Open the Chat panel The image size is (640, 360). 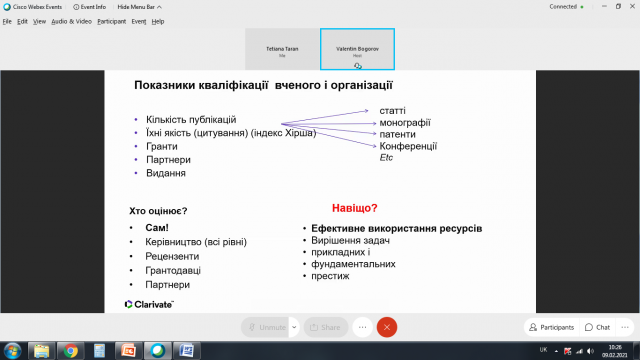[x=597, y=327]
